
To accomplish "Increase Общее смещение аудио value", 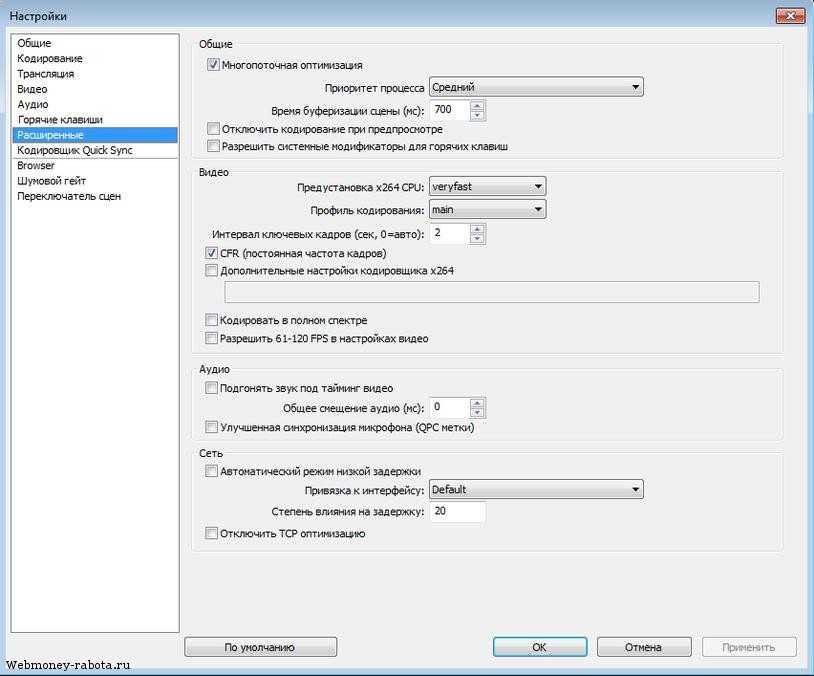I will (478, 402).
